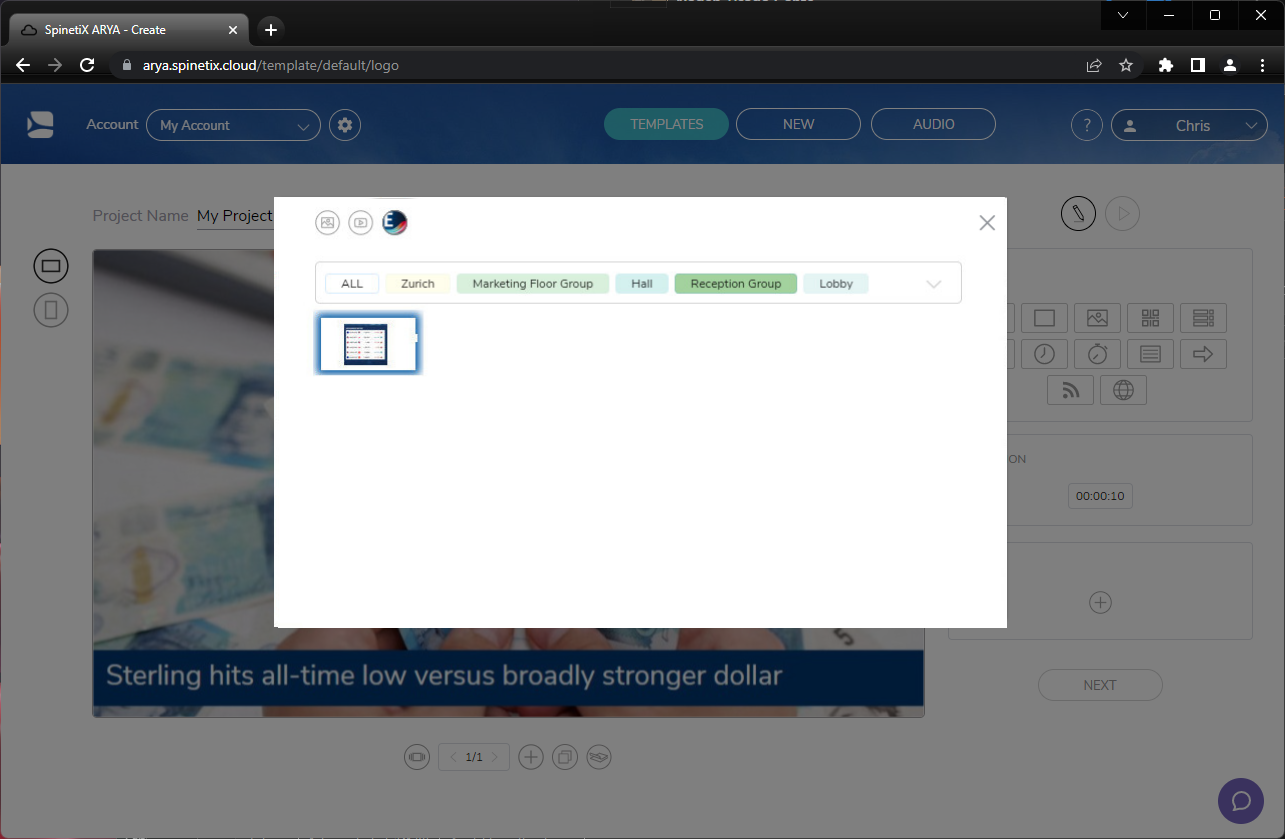Enable the Zurich filter tag
This screenshot has width=1285, height=839.
coord(417,283)
